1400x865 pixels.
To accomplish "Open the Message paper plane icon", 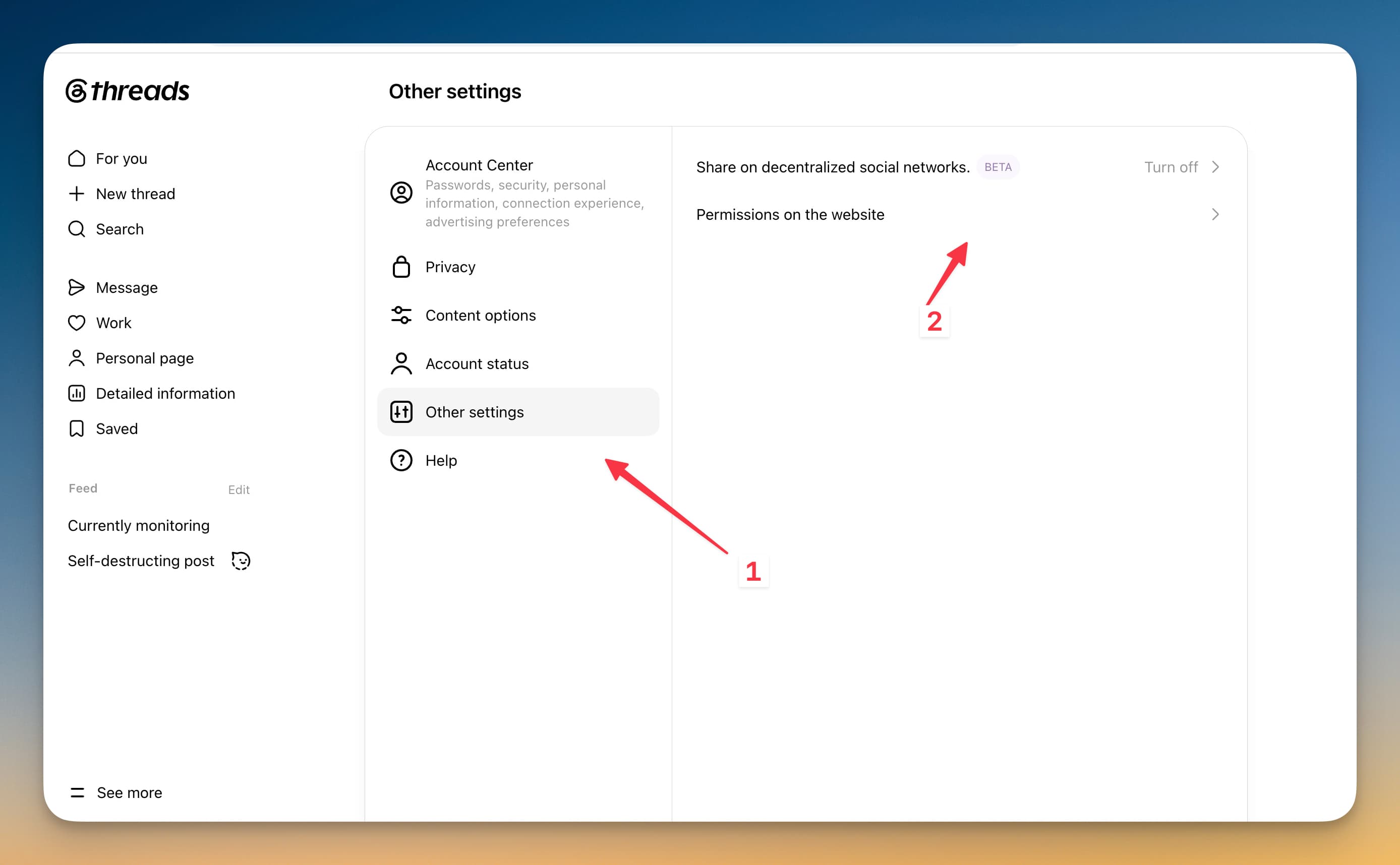I will (x=77, y=287).
